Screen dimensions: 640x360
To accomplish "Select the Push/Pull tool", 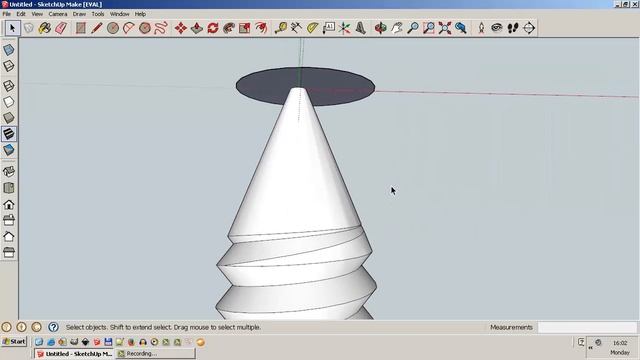I will click(x=197, y=28).
